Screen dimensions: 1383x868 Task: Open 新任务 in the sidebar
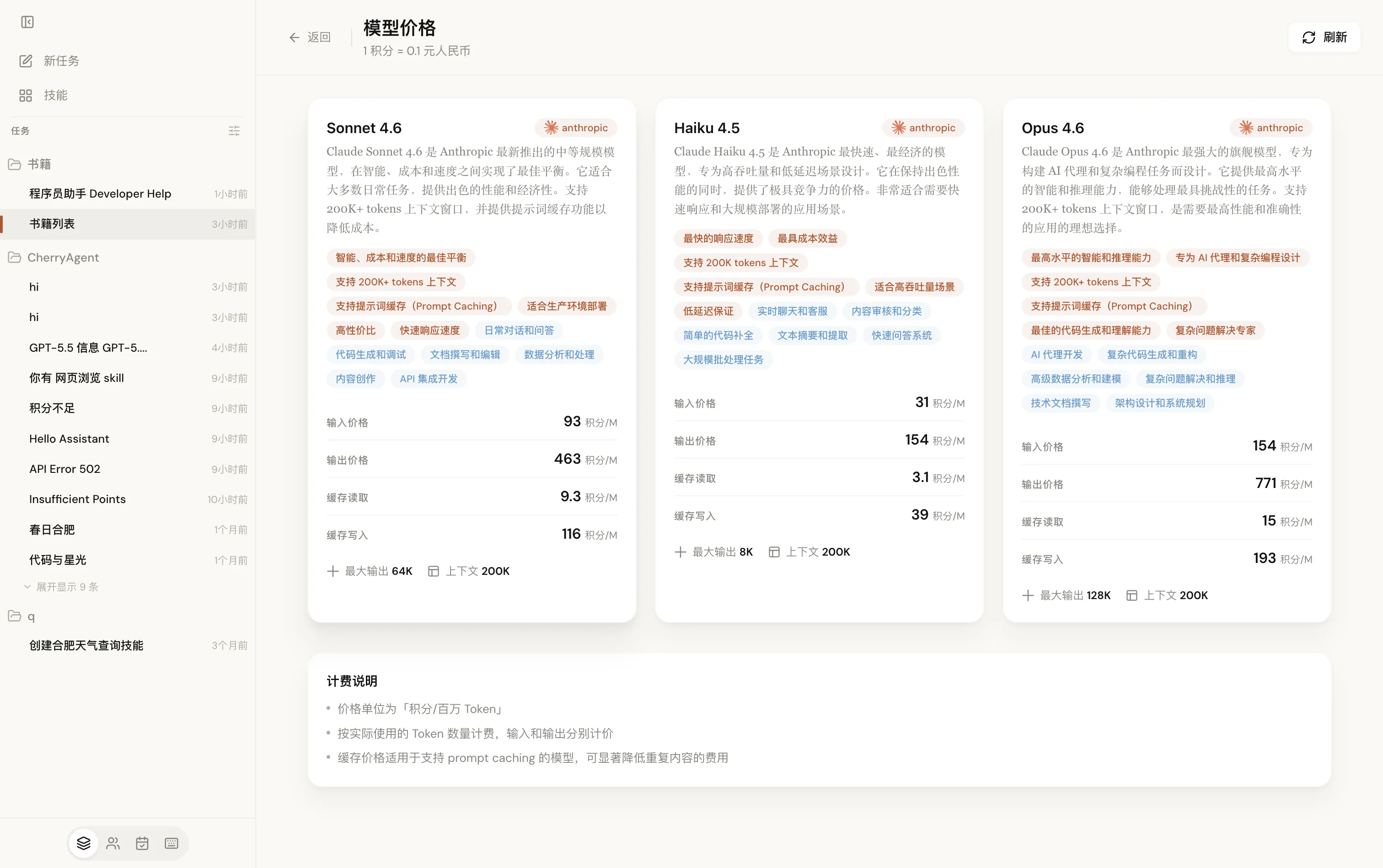pyautogui.click(x=128, y=61)
